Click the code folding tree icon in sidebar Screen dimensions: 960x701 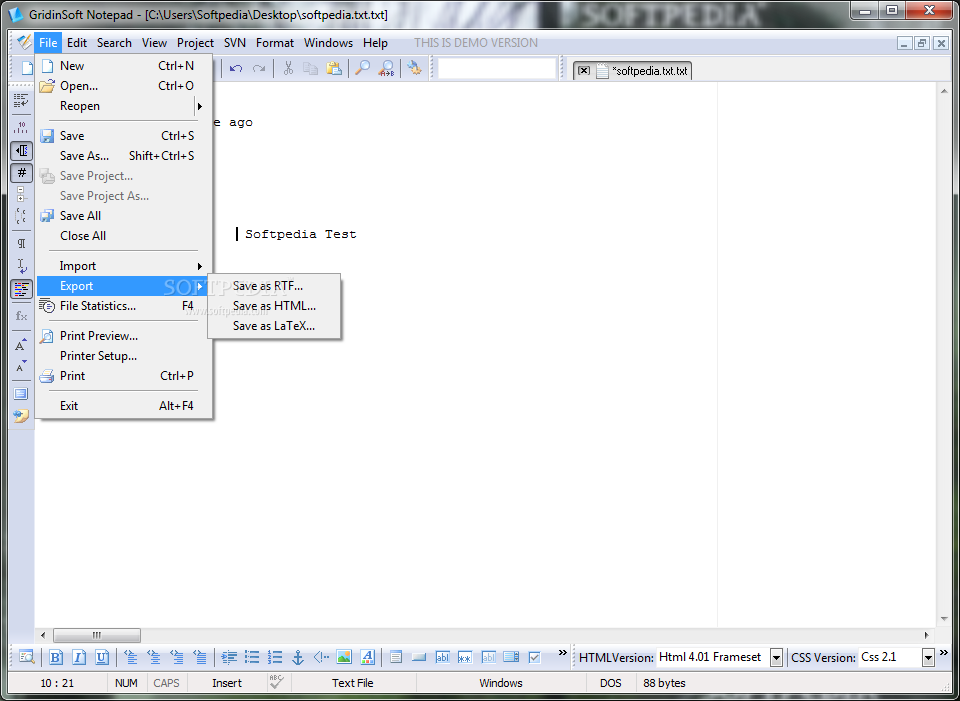coord(21,195)
